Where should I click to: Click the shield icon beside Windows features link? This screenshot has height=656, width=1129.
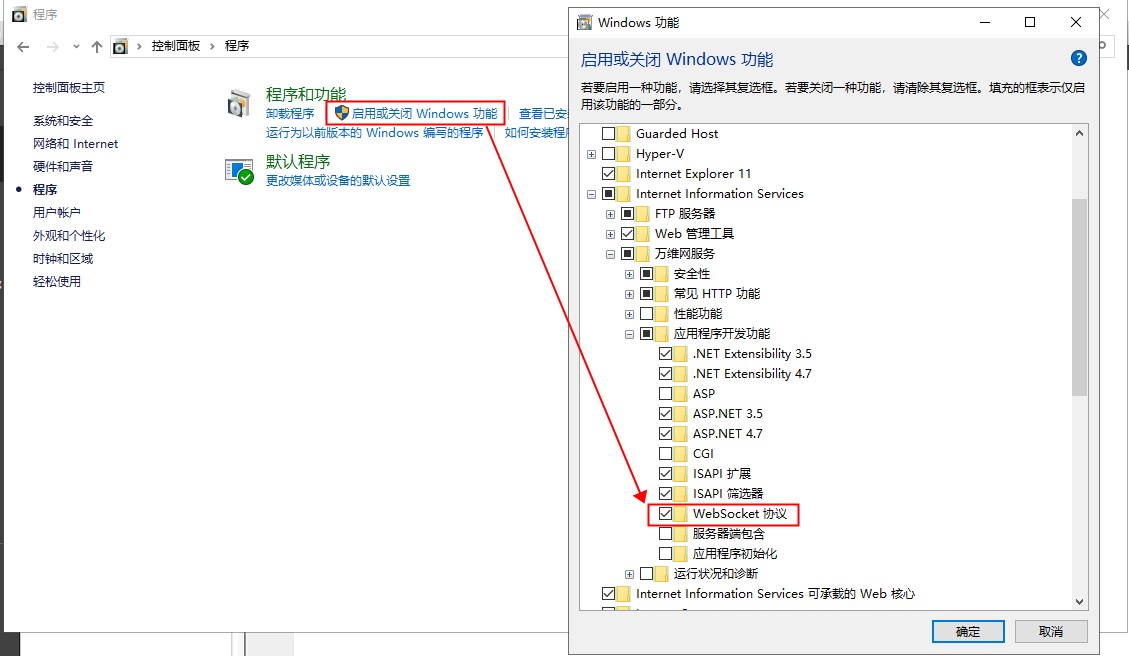coord(341,113)
